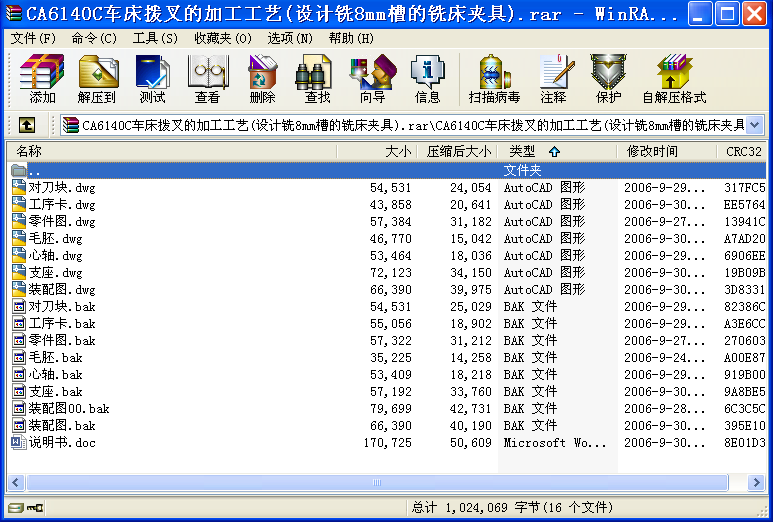Image resolution: width=773 pixels, height=522 pixels.
Task: Launch the 向导 (Wizard) tool
Action: [372, 79]
